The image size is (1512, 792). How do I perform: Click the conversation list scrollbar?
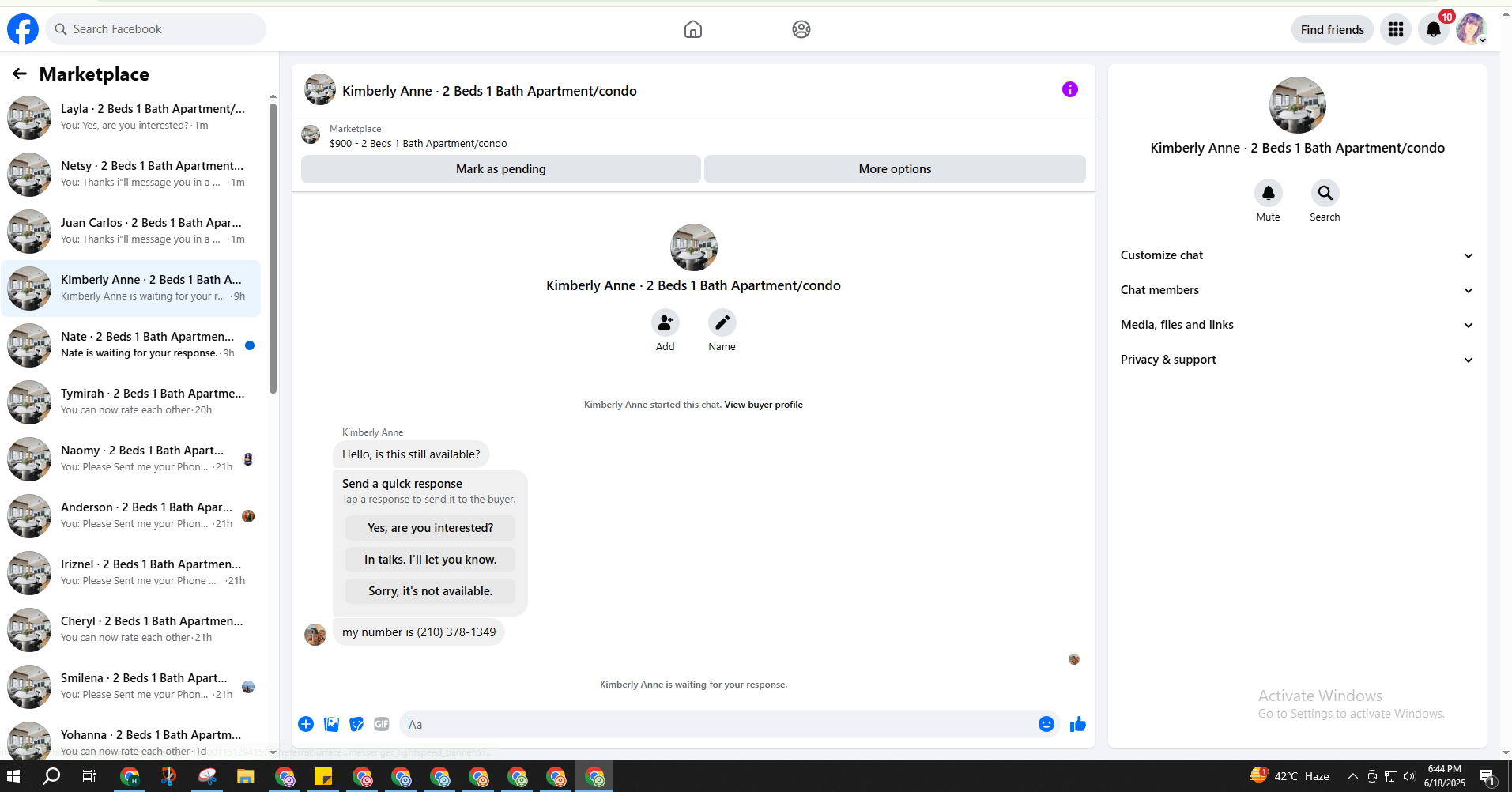[x=273, y=249]
